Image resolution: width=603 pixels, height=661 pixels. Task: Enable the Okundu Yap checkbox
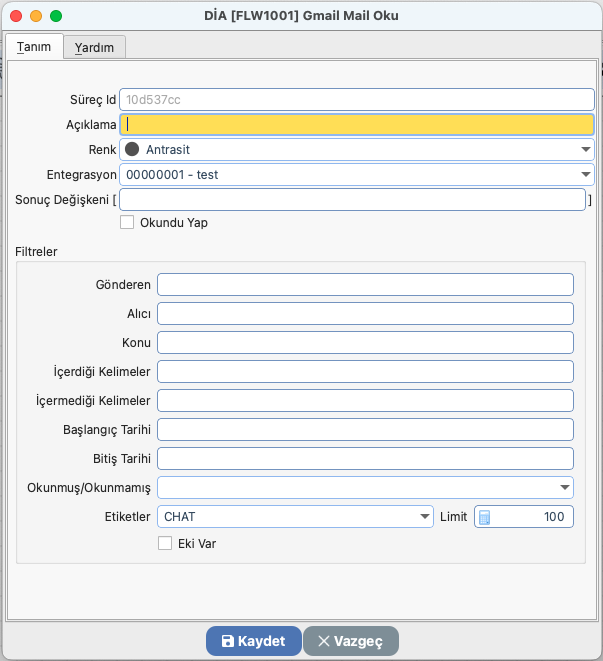coord(127,222)
